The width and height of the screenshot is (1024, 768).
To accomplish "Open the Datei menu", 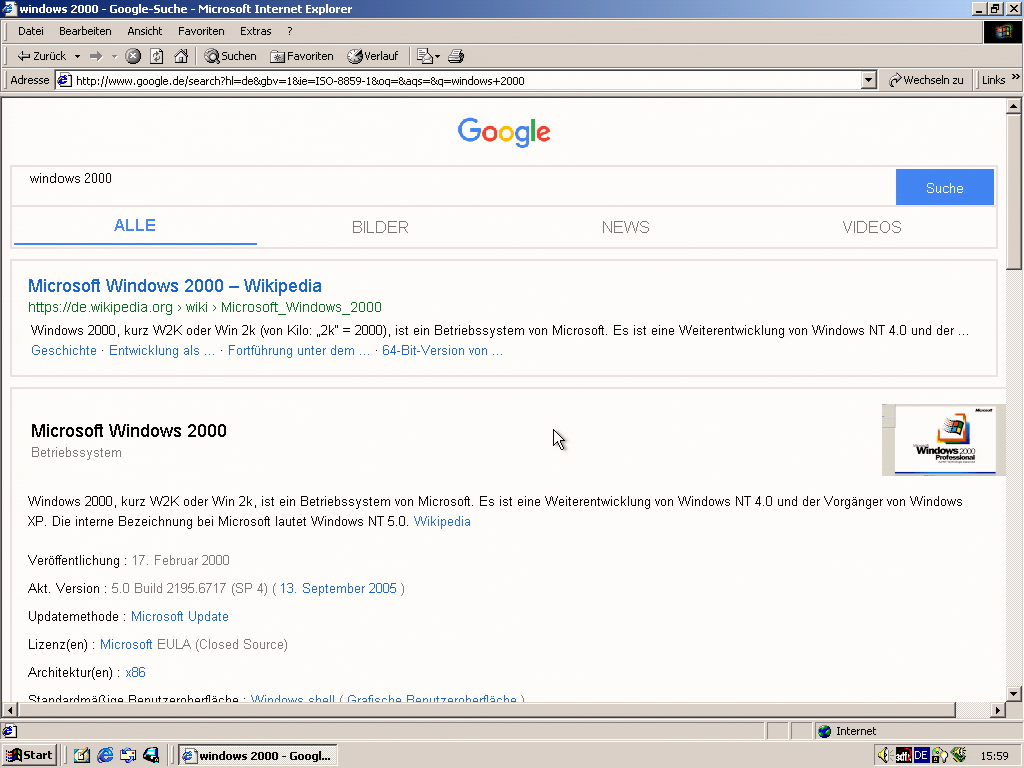I will [31, 31].
